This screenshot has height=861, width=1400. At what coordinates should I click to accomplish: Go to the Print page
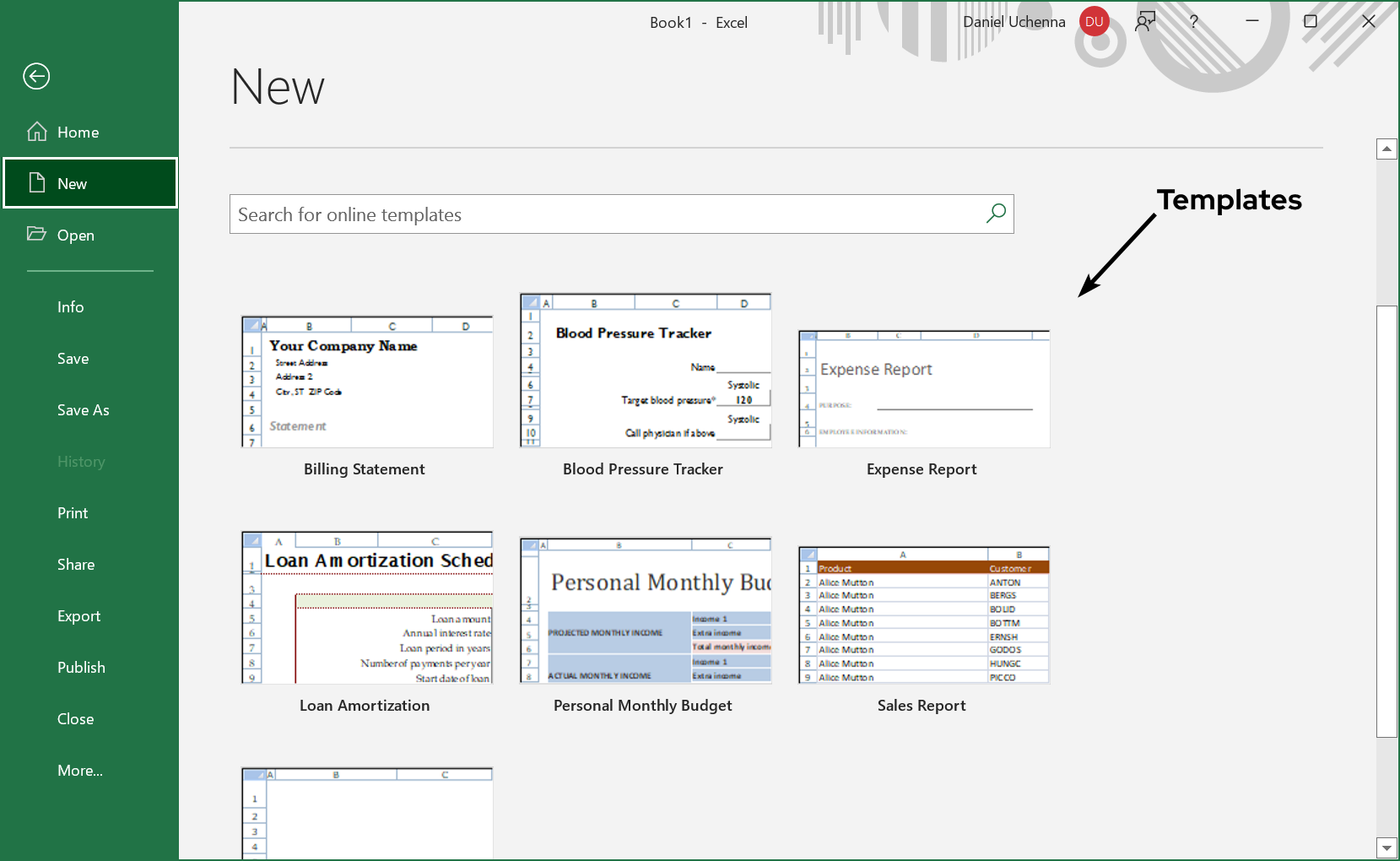pyautogui.click(x=73, y=513)
